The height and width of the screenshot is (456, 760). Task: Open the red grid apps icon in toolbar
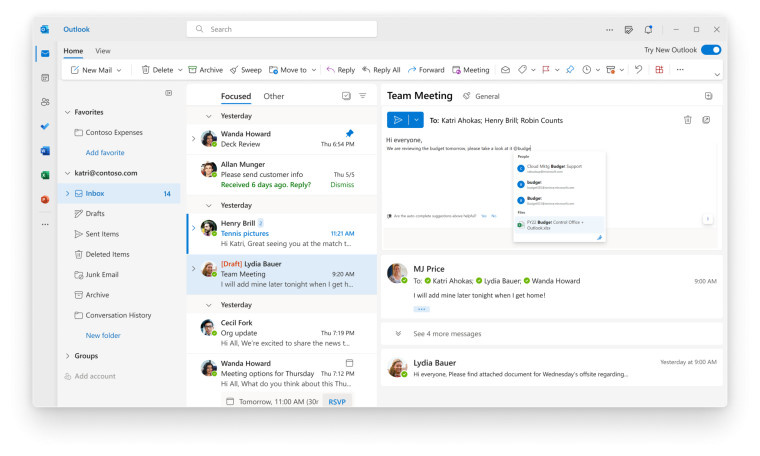click(659, 70)
